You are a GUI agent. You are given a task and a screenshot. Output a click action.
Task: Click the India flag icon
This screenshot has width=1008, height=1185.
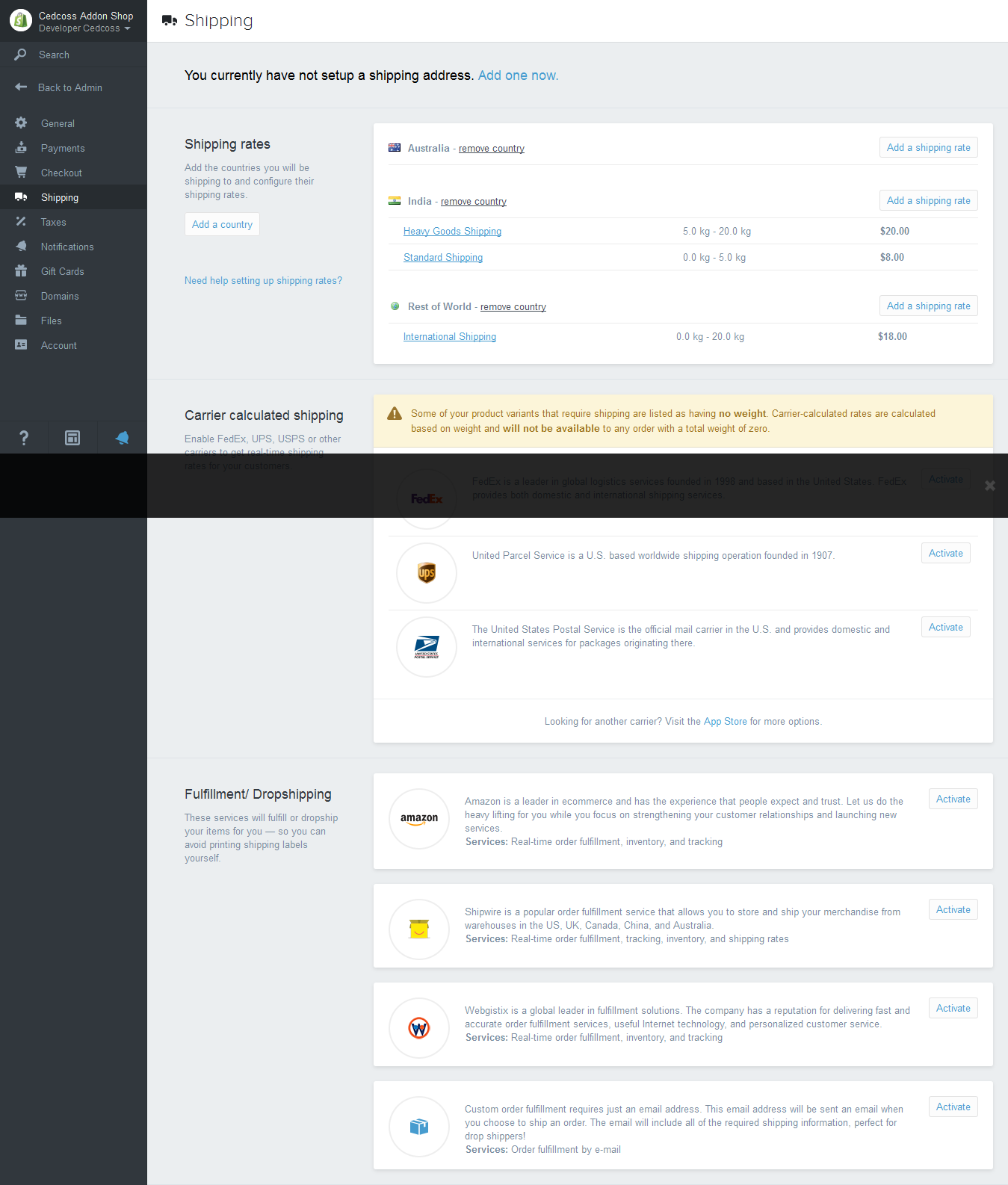pos(395,201)
